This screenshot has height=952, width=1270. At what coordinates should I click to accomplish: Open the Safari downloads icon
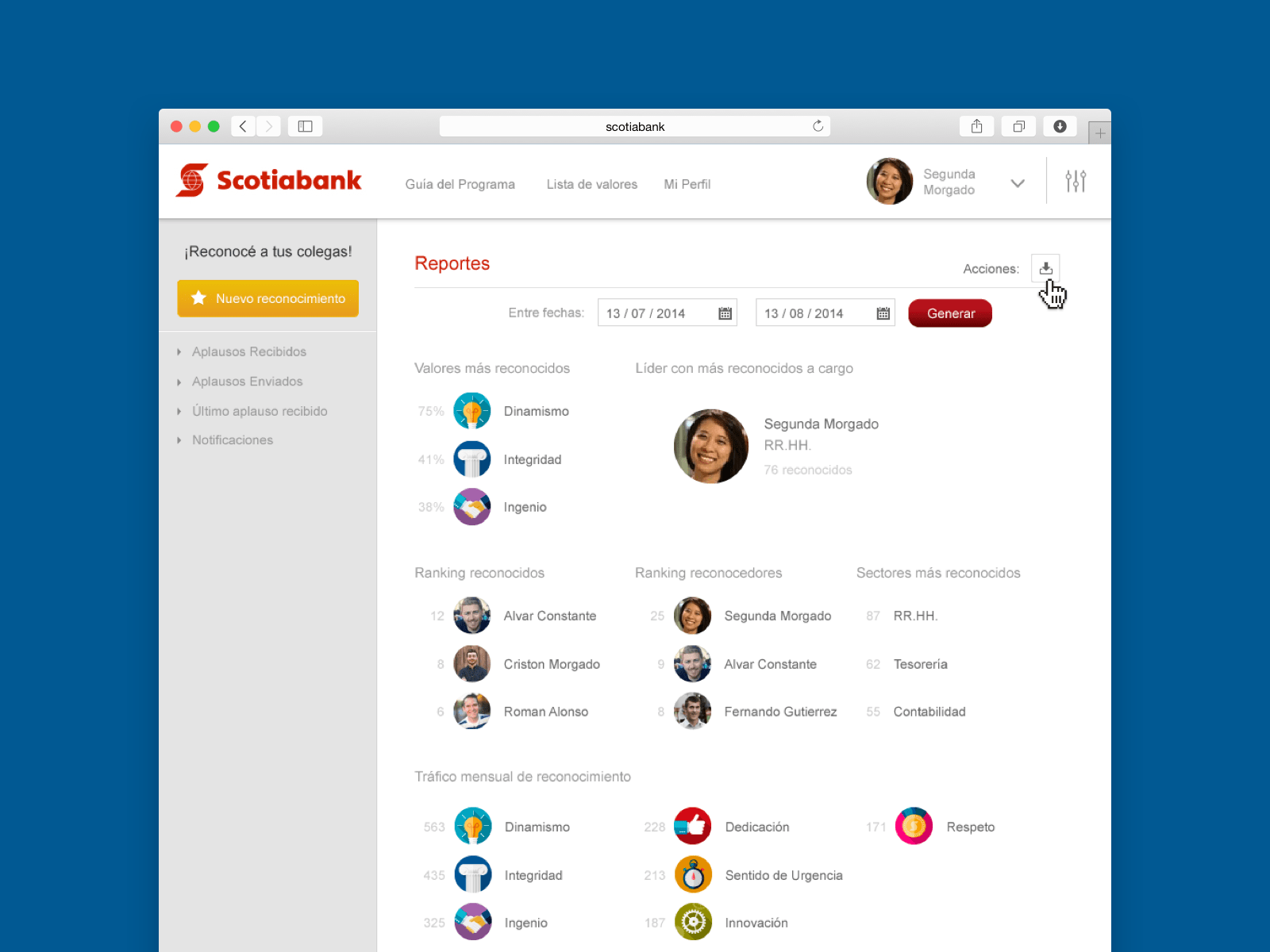click(1060, 126)
